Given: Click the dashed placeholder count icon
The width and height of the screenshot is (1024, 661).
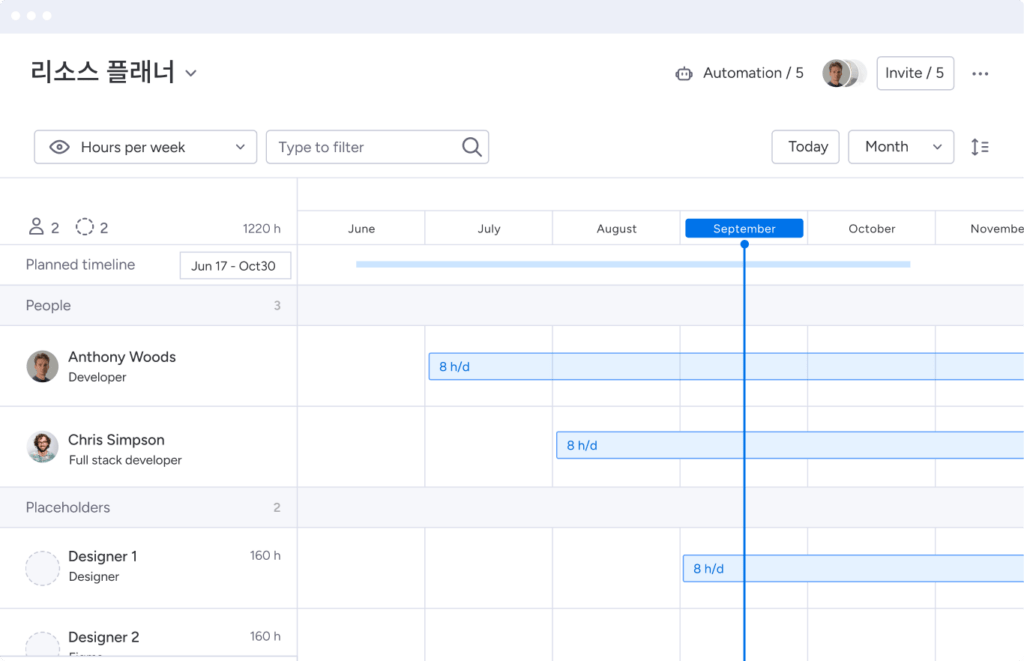Looking at the screenshot, I should pos(85,228).
